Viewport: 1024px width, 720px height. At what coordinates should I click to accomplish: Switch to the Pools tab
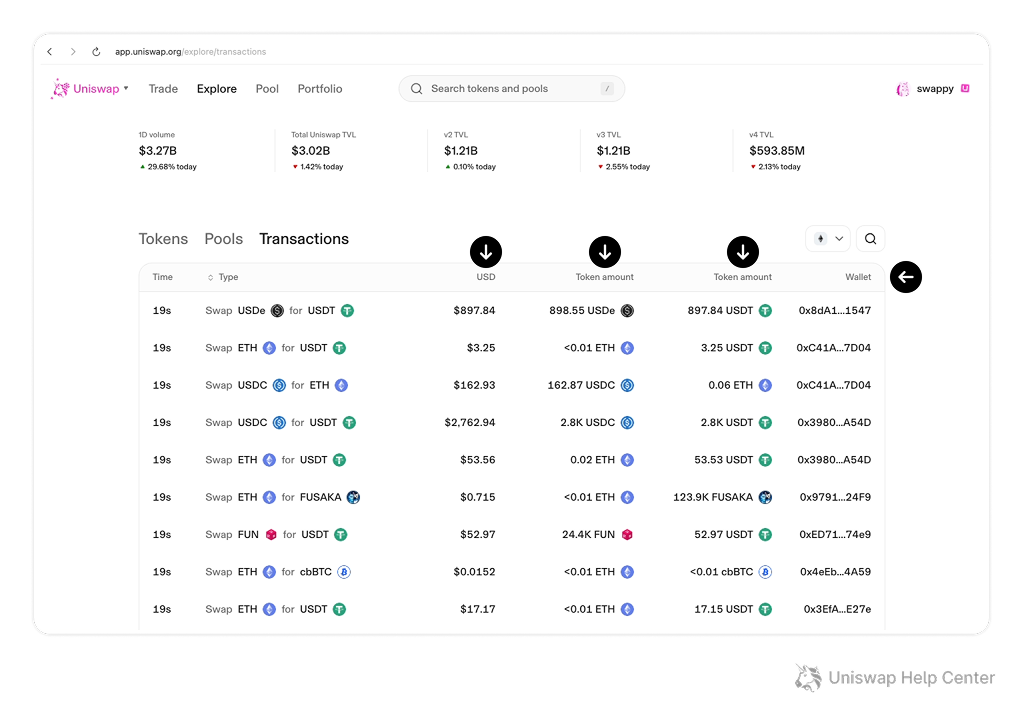click(223, 239)
